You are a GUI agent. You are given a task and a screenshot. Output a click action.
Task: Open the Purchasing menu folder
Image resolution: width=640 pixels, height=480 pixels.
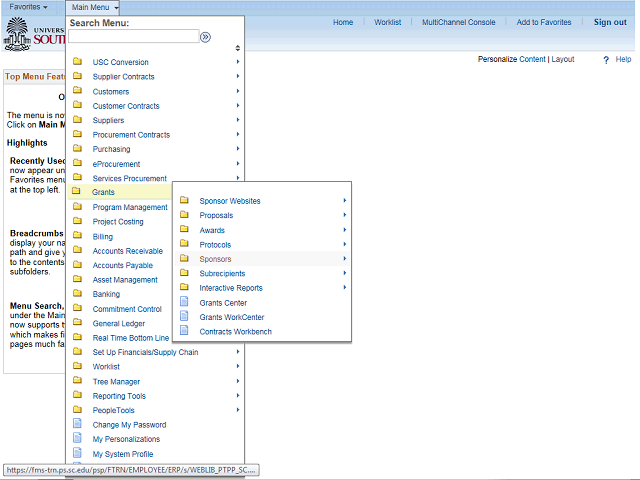111,149
